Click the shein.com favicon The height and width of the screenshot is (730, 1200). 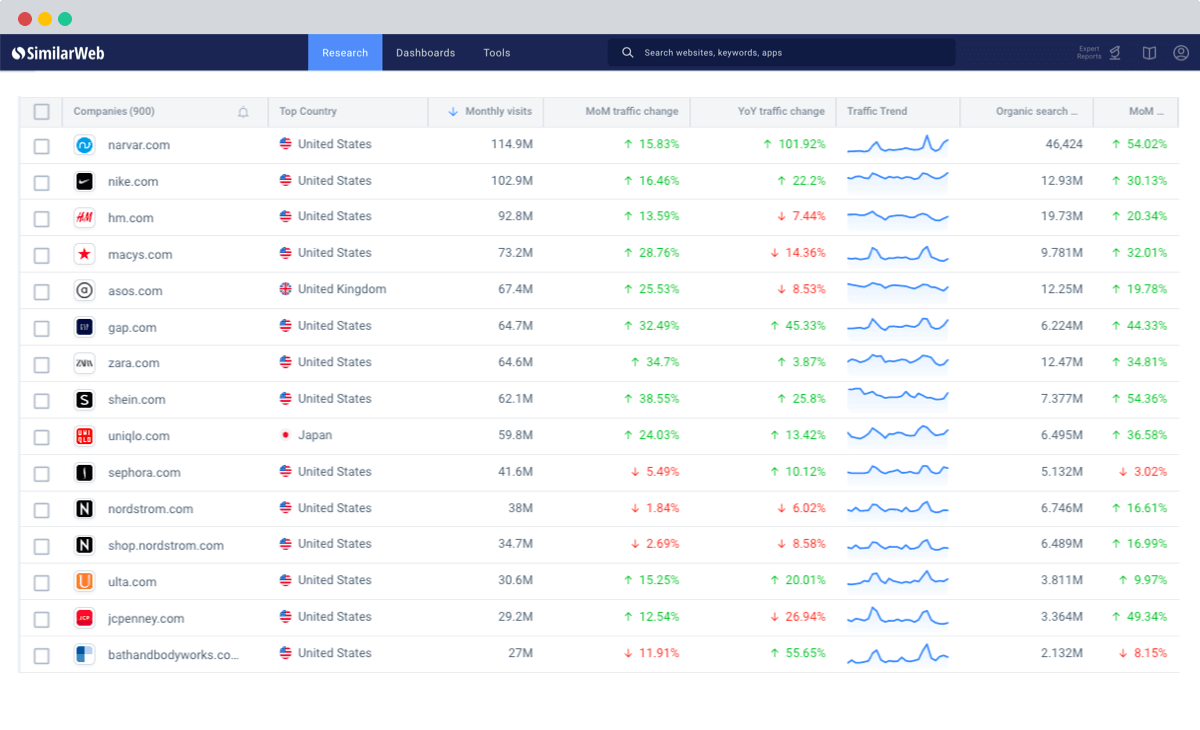click(x=85, y=400)
